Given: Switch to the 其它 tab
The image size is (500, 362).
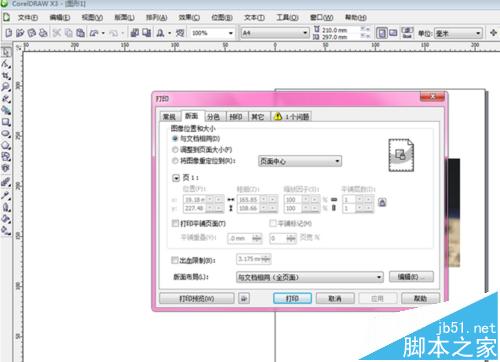Looking at the screenshot, I should (x=258, y=117).
